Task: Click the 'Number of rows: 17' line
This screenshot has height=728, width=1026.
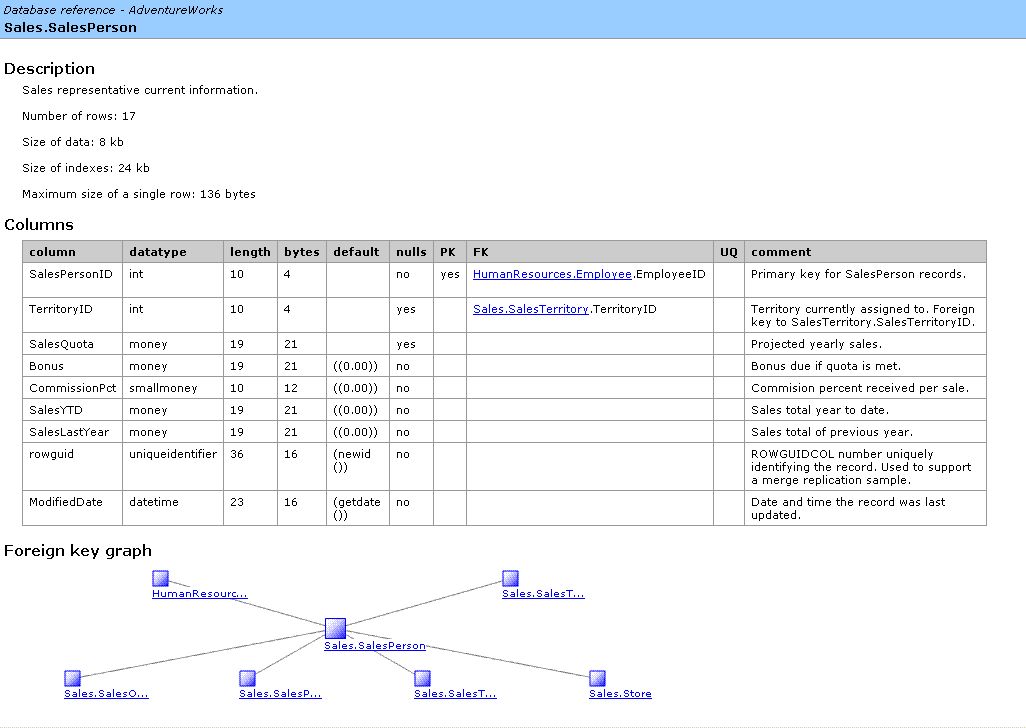Action: 79,116
